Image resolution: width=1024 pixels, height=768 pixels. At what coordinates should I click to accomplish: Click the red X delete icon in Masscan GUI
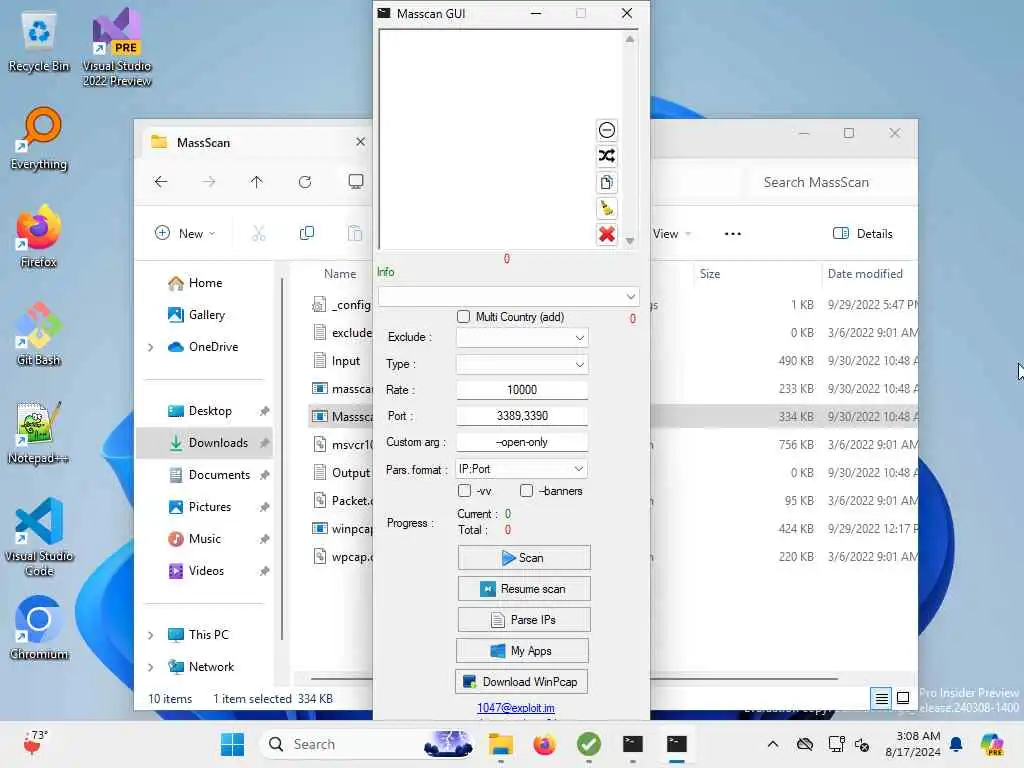click(x=607, y=234)
